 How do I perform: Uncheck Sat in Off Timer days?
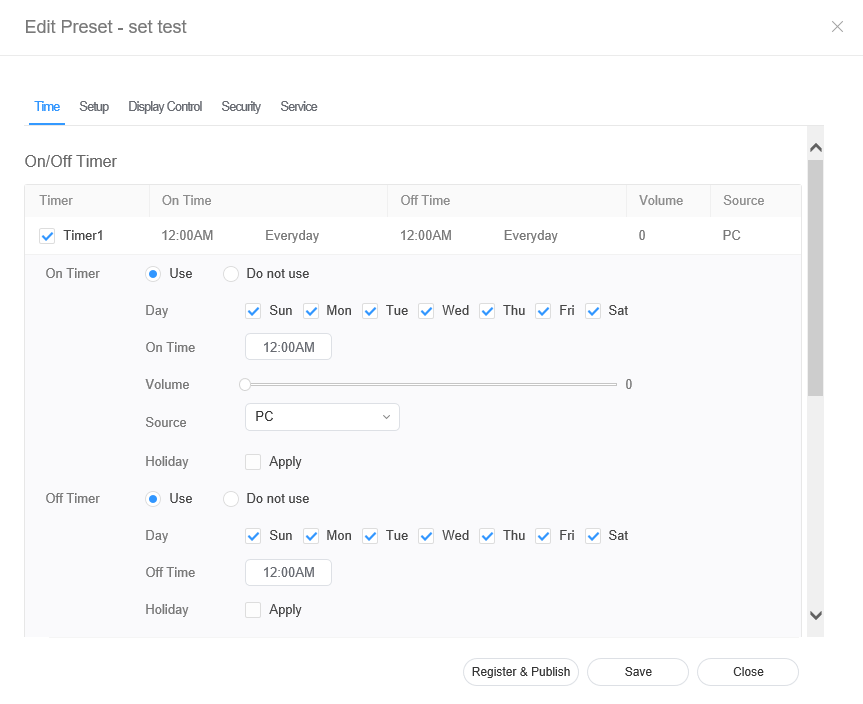(x=593, y=536)
